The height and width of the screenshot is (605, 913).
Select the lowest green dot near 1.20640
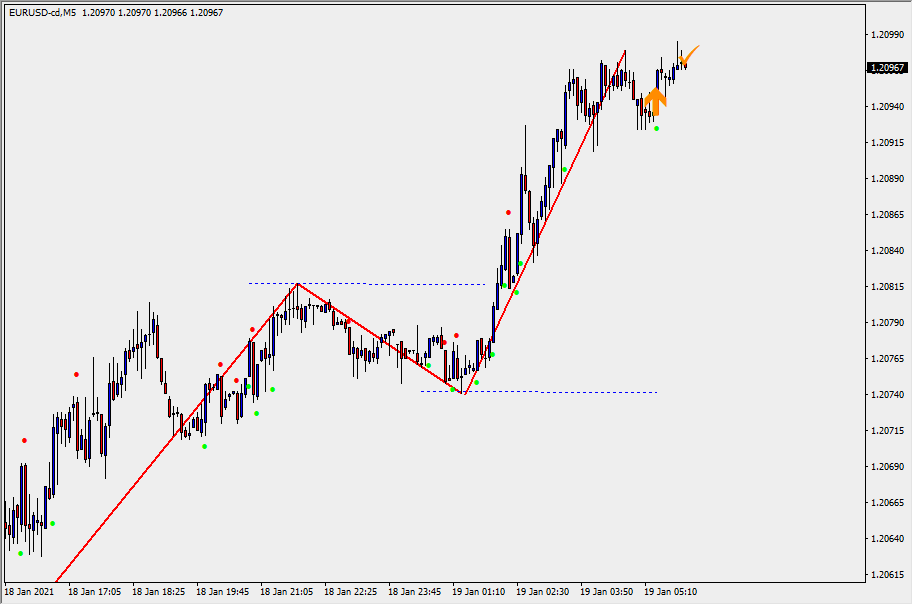click(20, 553)
